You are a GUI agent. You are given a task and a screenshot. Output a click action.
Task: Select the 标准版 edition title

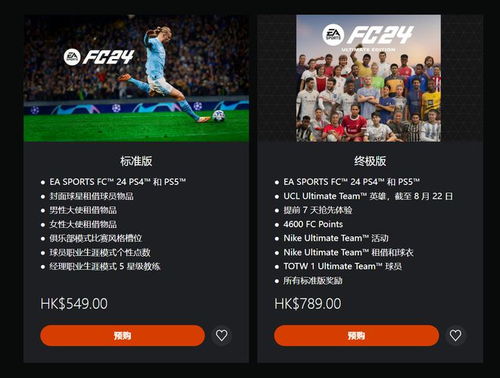136,161
